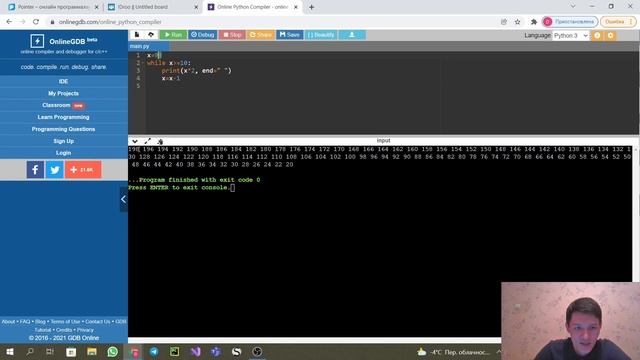Place the cursor on code line 4 x=x-1
Image resolution: width=640 pixels, height=360 pixels.
click(171, 78)
